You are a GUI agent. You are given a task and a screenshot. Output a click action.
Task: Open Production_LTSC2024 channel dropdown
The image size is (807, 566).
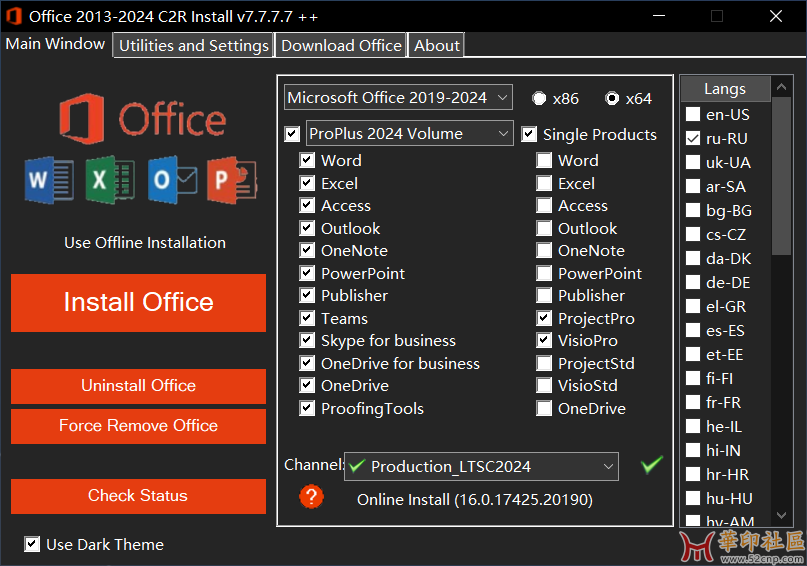coord(481,466)
